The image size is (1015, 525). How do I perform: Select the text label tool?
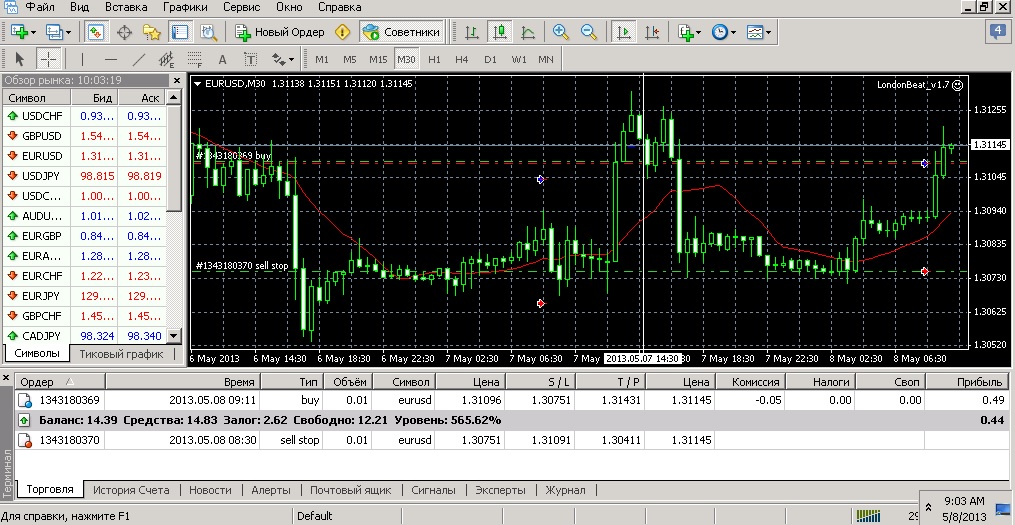251,60
